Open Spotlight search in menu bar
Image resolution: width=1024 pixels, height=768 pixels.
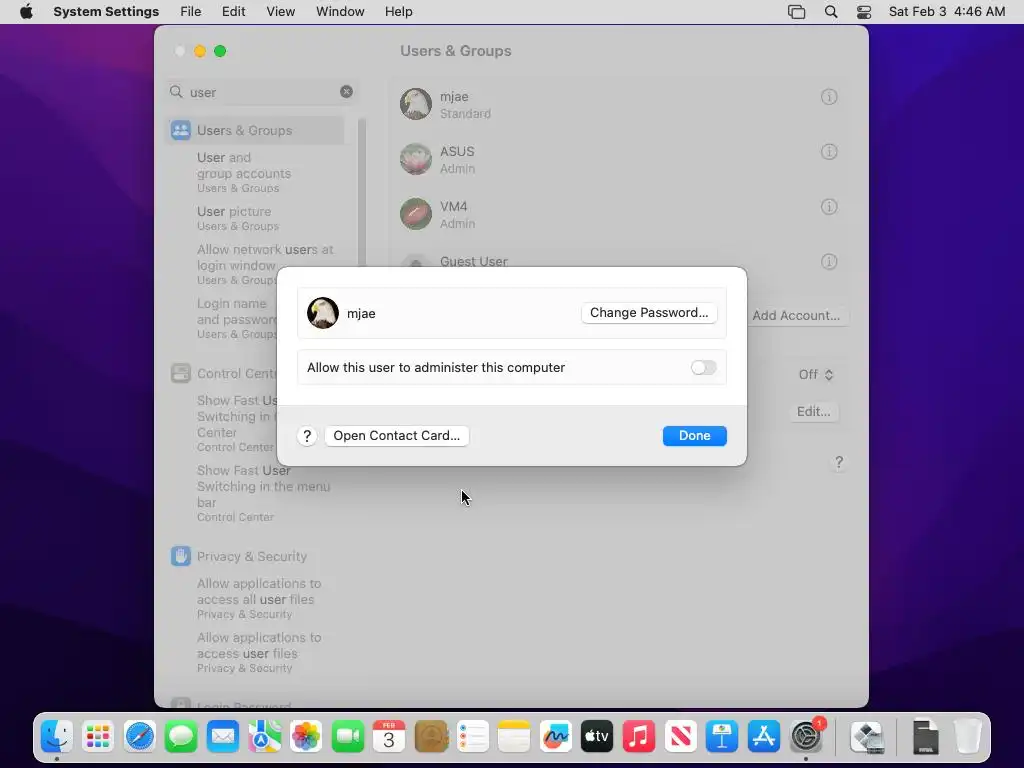point(831,12)
